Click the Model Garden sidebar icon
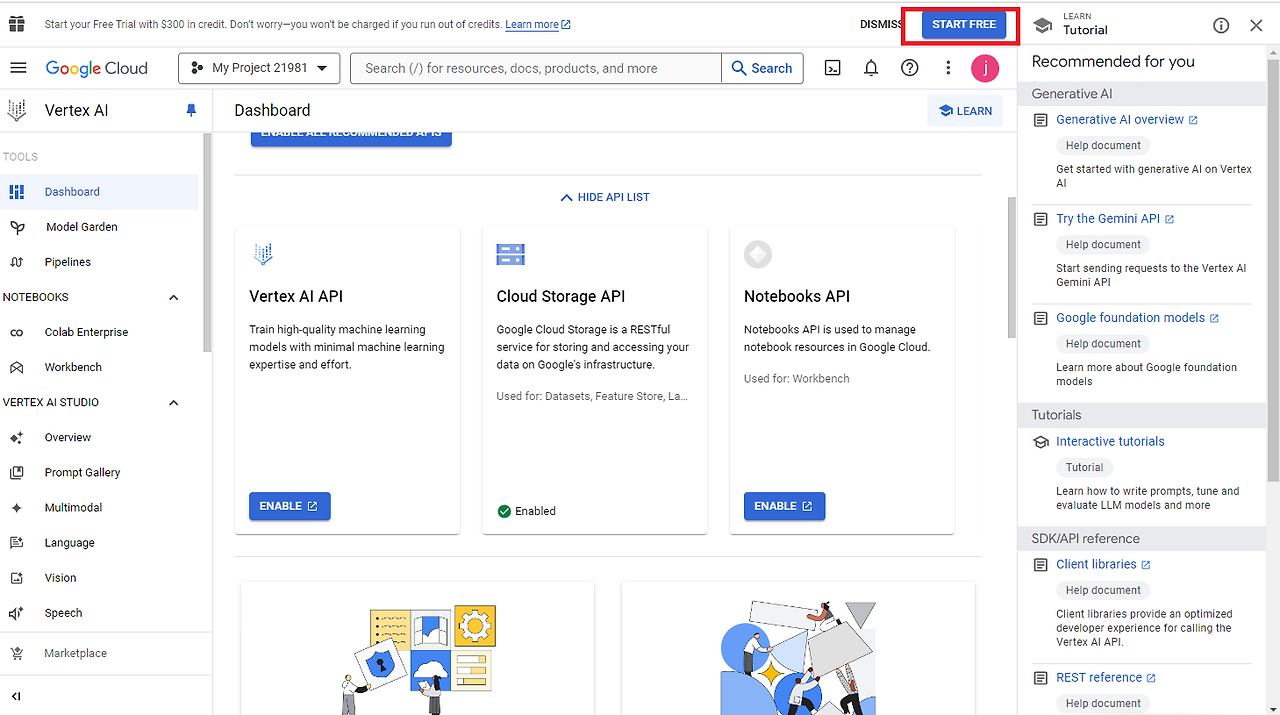Screen dimensions: 1280x715 tap(17, 227)
